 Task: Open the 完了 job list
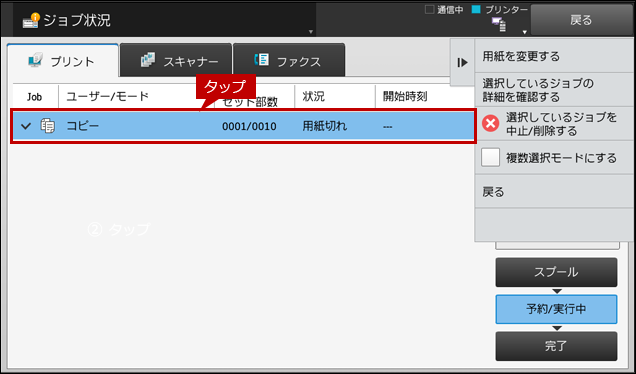556,346
